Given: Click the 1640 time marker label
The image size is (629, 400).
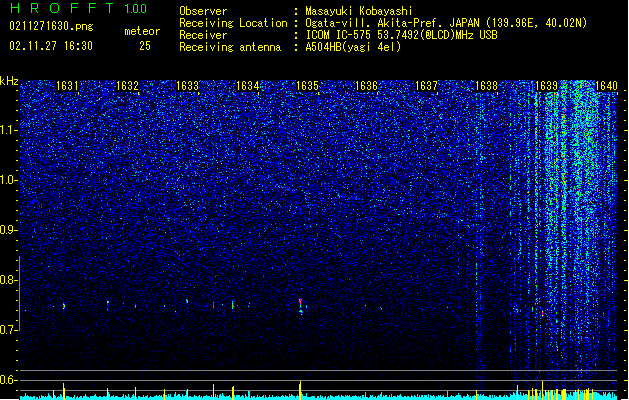Looking at the screenshot, I should (607, 86).
